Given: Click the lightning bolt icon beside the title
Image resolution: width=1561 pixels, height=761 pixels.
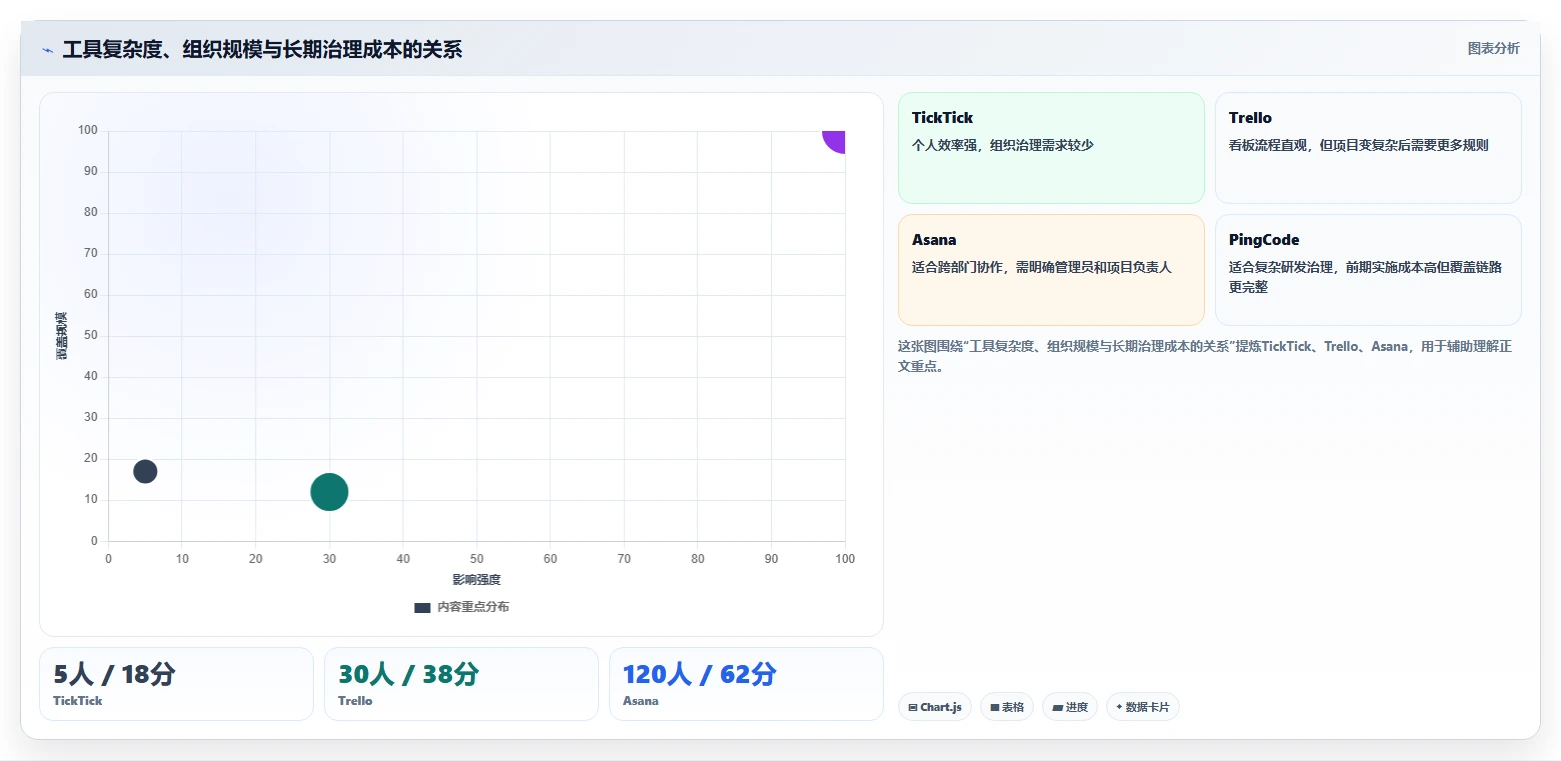Looking at the screenshot, I should [x=47, y=49].
